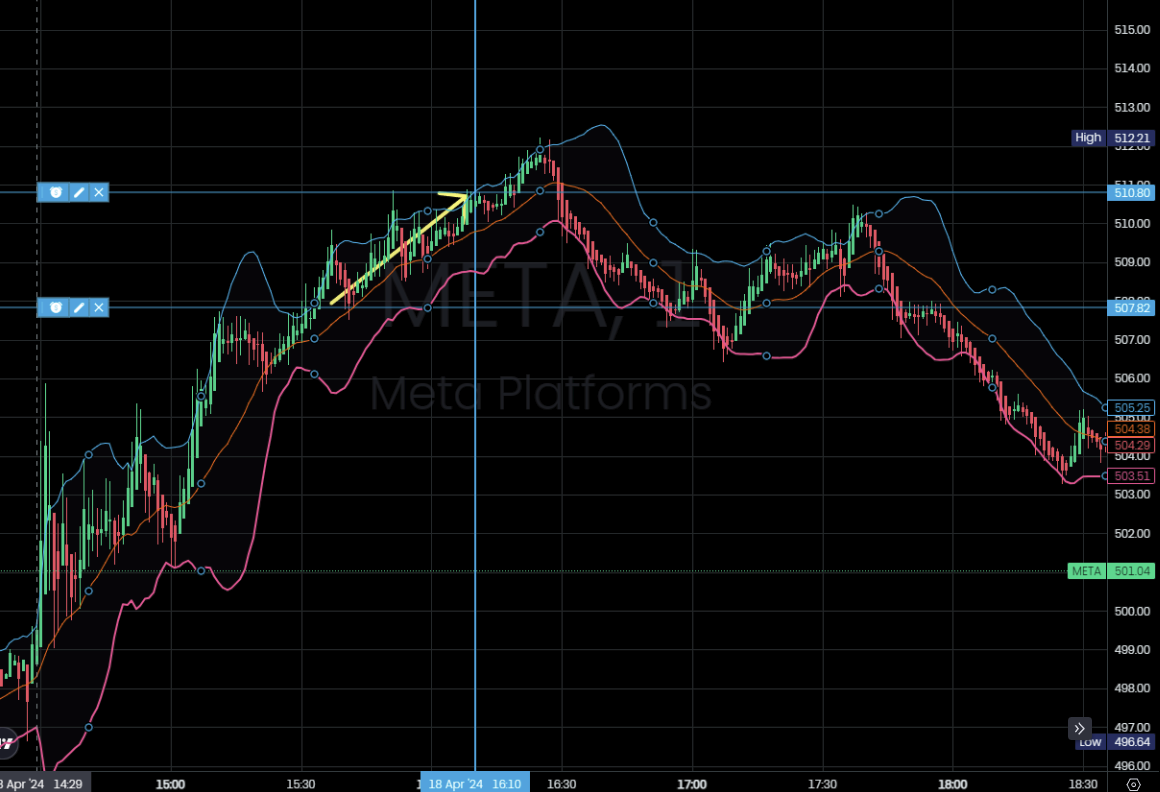This screenshot has height=792, width=1160.
Task: Select the blue 505.25 upper band value
Action: pyautogui.click(x=1132, y=408)
